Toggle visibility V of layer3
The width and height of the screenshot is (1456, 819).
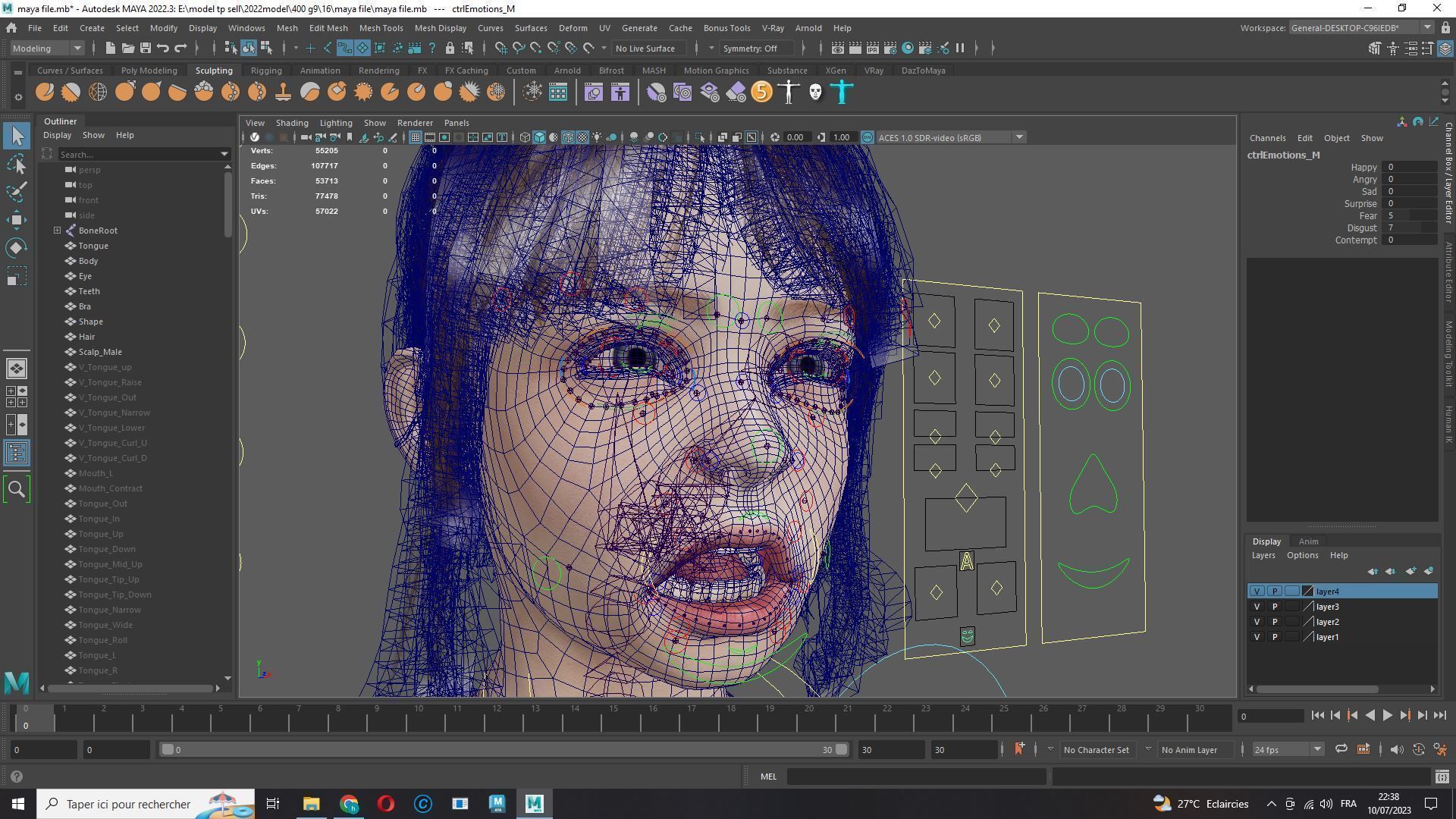[1257, 607]
